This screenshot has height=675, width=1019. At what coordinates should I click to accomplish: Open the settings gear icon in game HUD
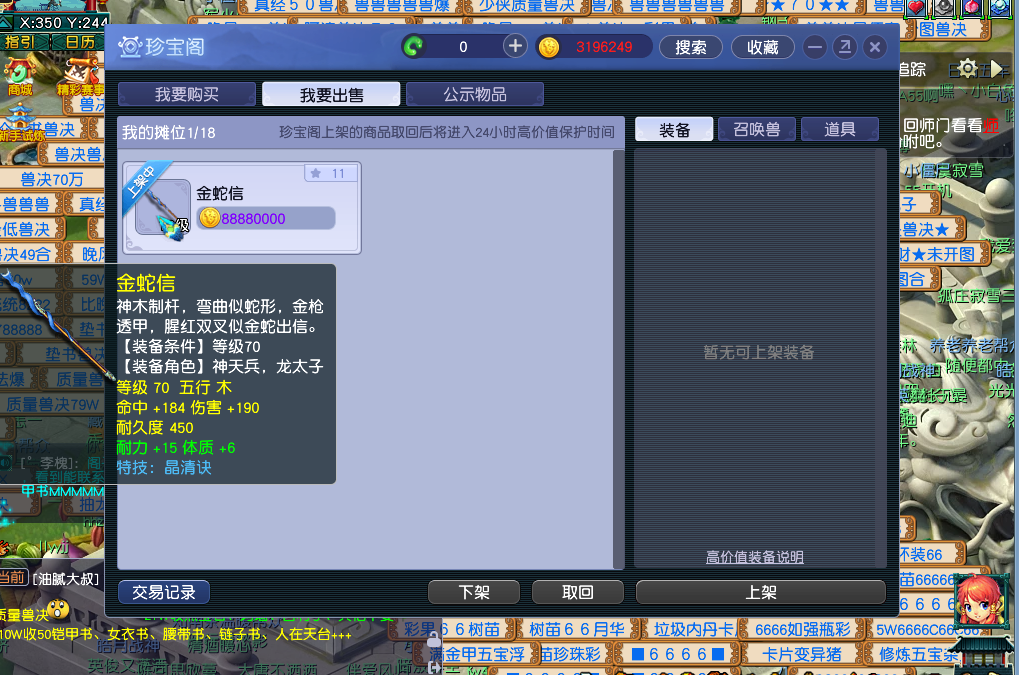(x=968, y=69)
